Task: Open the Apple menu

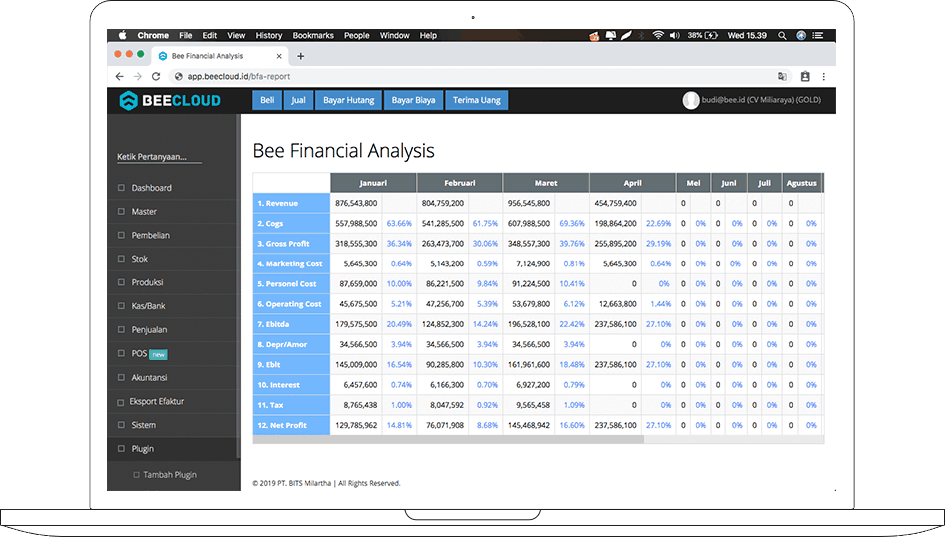Action: click(122, 36)
